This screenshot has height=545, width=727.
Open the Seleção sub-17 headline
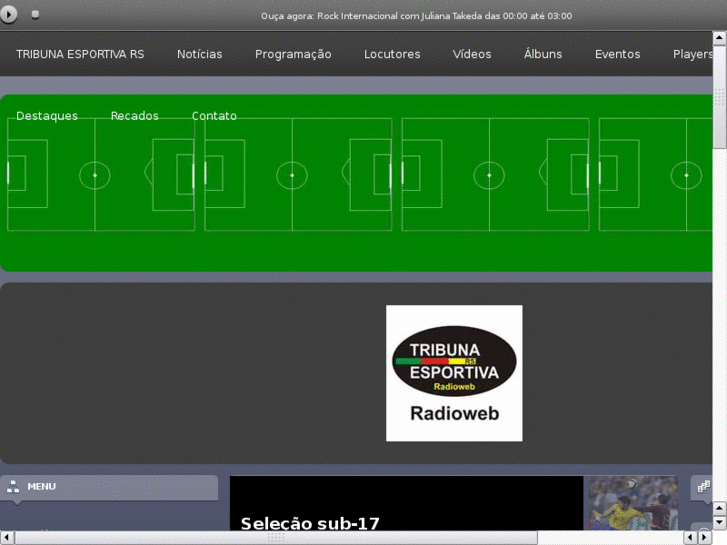coord(310,523)
